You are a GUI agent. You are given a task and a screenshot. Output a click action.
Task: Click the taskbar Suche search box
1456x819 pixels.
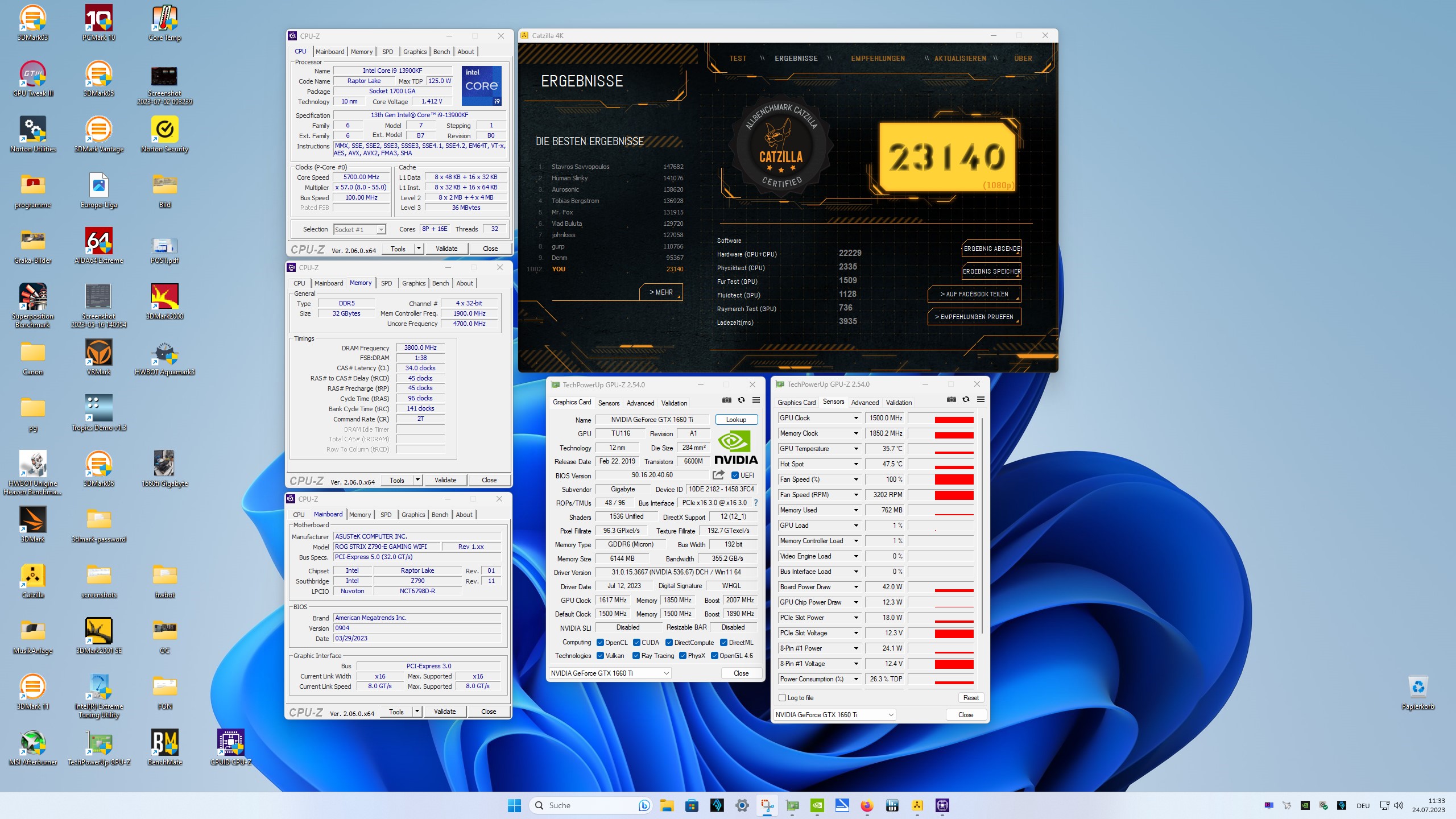coord(590,805)
